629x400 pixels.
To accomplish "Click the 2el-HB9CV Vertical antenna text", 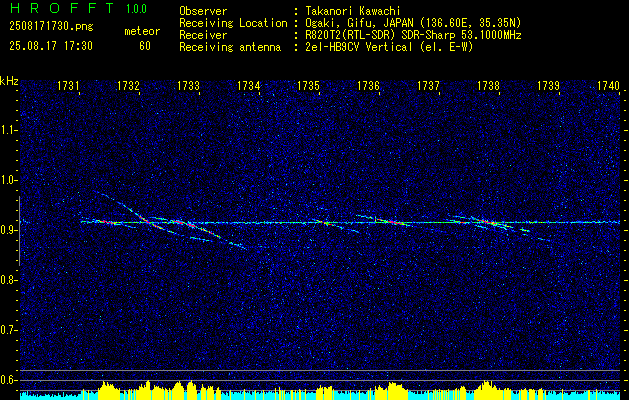I will click(x=389, y=47).
